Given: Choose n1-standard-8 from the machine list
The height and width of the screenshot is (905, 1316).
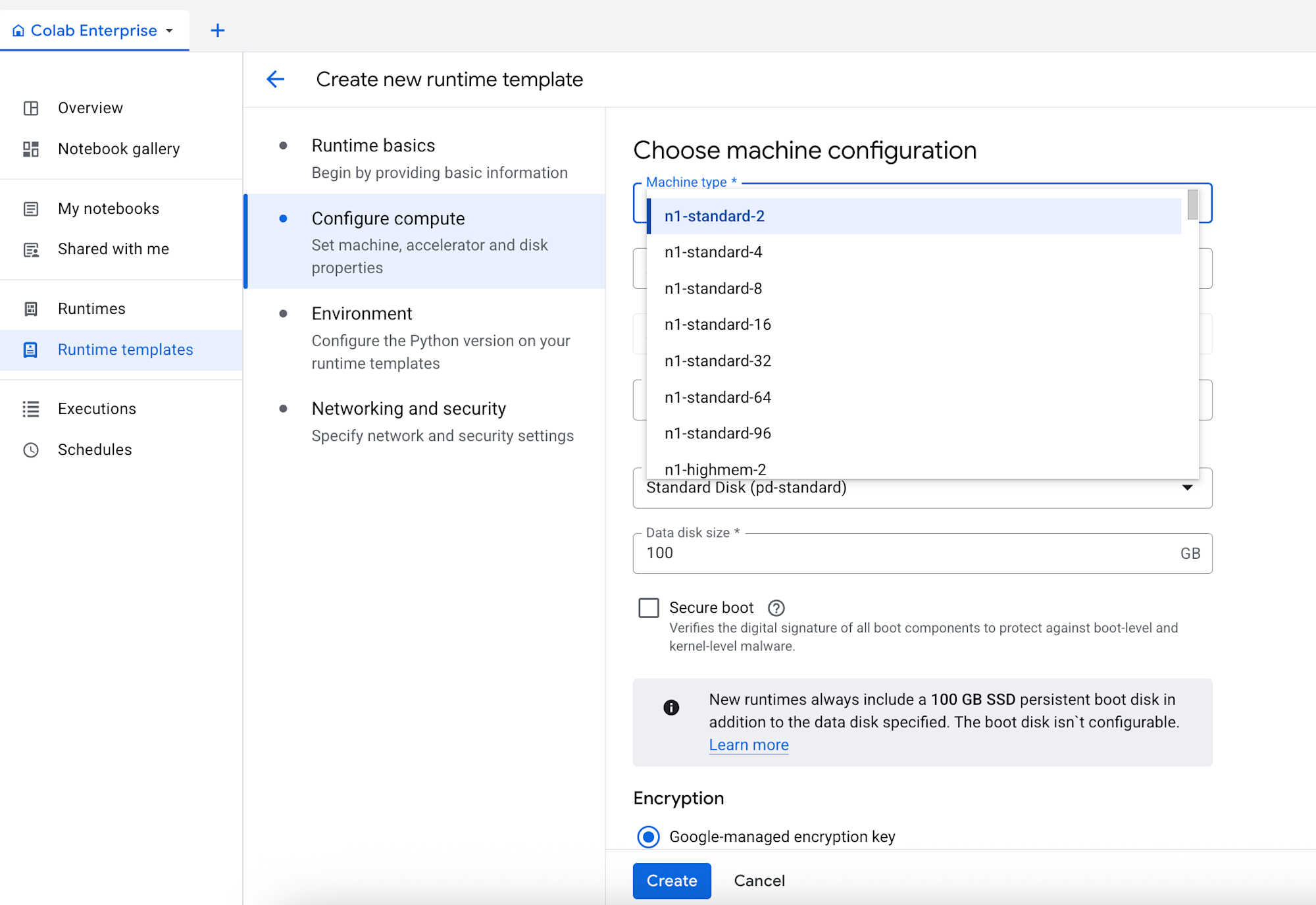Looking at the screenshot, I should point(713,288).
